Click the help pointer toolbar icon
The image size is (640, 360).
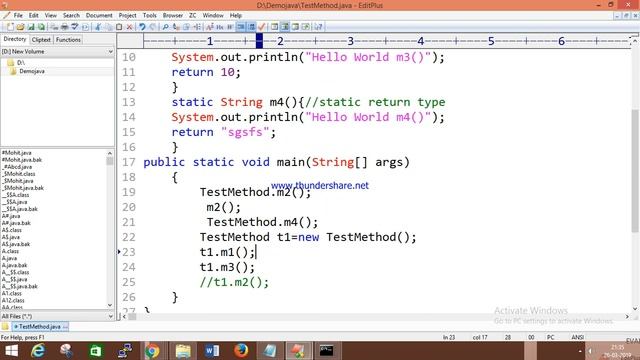[x=318, y=27]
